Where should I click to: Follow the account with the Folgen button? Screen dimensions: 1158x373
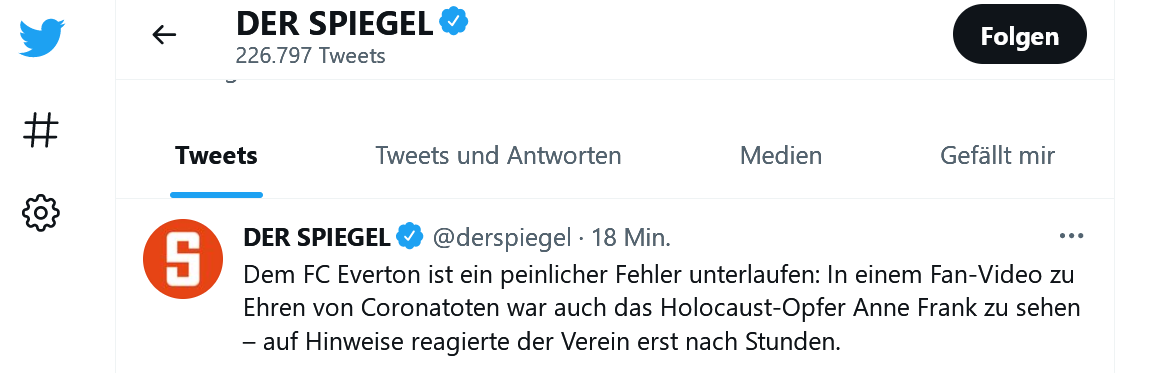1020,35
